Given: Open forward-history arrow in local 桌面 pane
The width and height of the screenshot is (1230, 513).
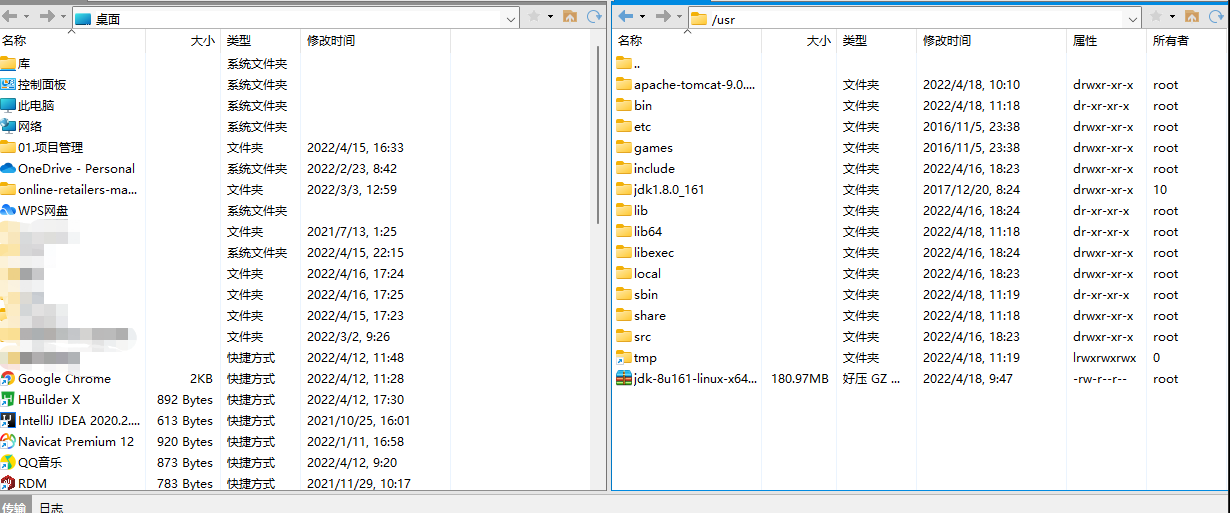Looking at the screenshot, I should pos(63,17).
